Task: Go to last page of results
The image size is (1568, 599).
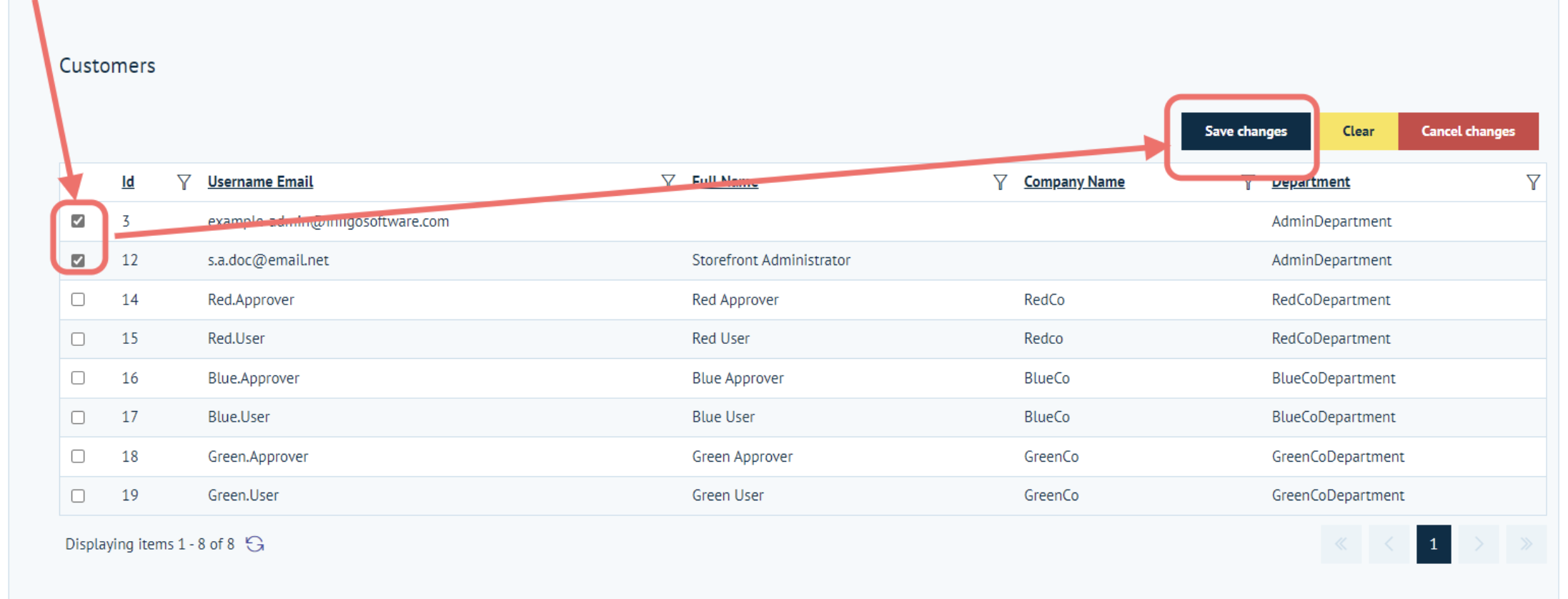Action: coord(1526,544)
